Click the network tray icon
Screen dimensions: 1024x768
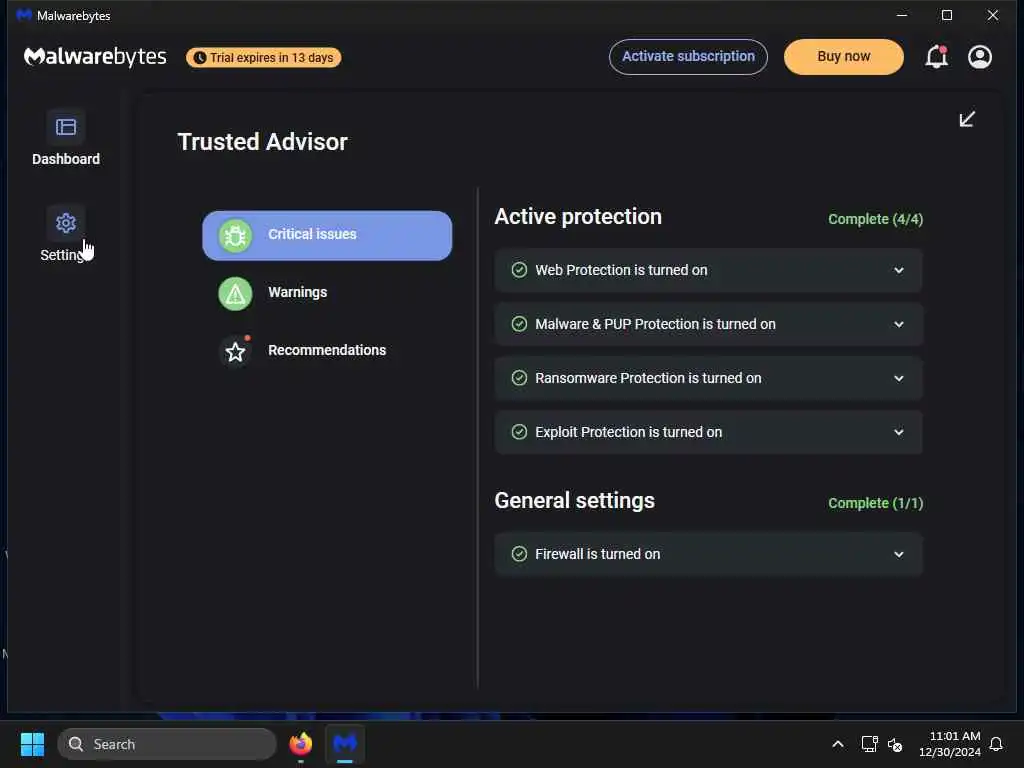coord(869,744)
